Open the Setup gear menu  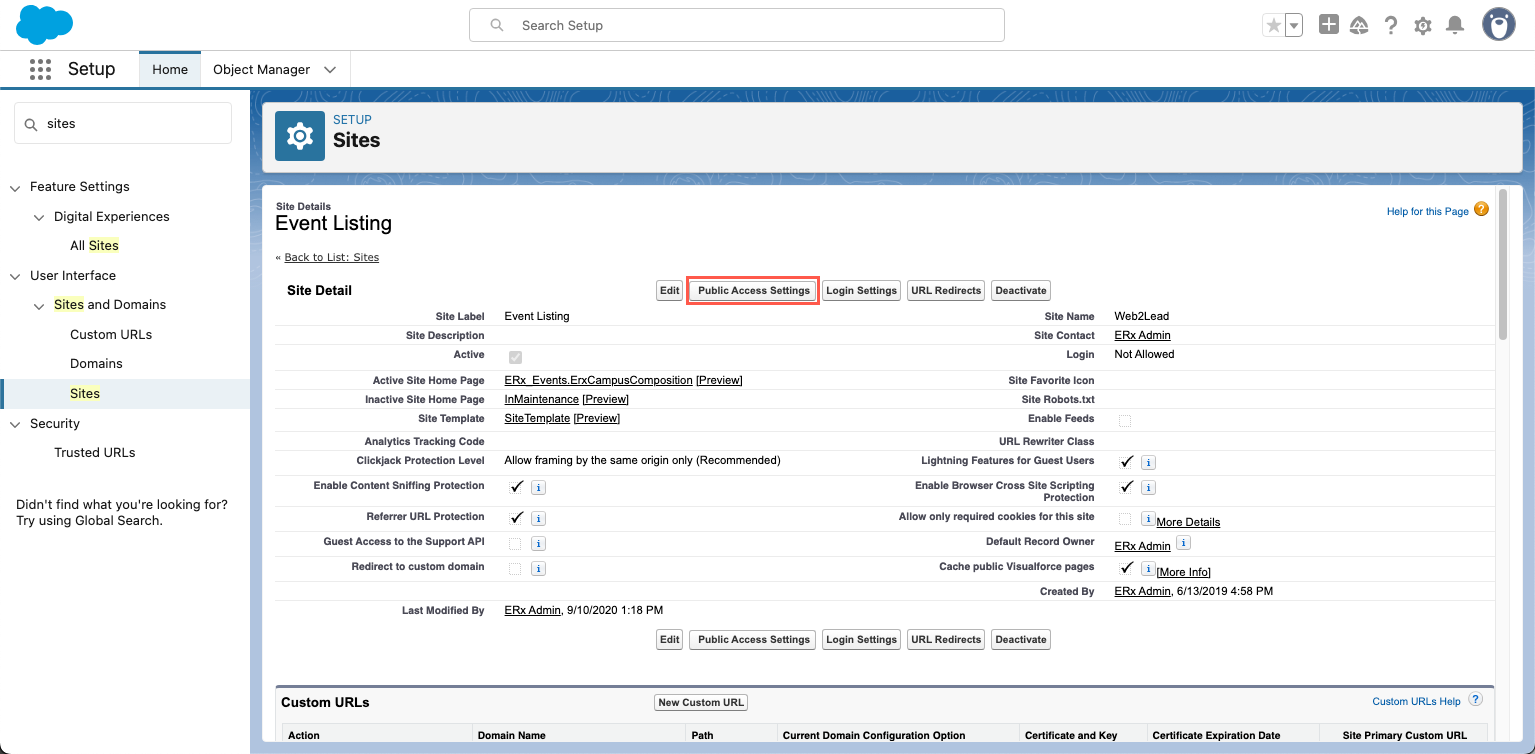tap(1423, 26)
